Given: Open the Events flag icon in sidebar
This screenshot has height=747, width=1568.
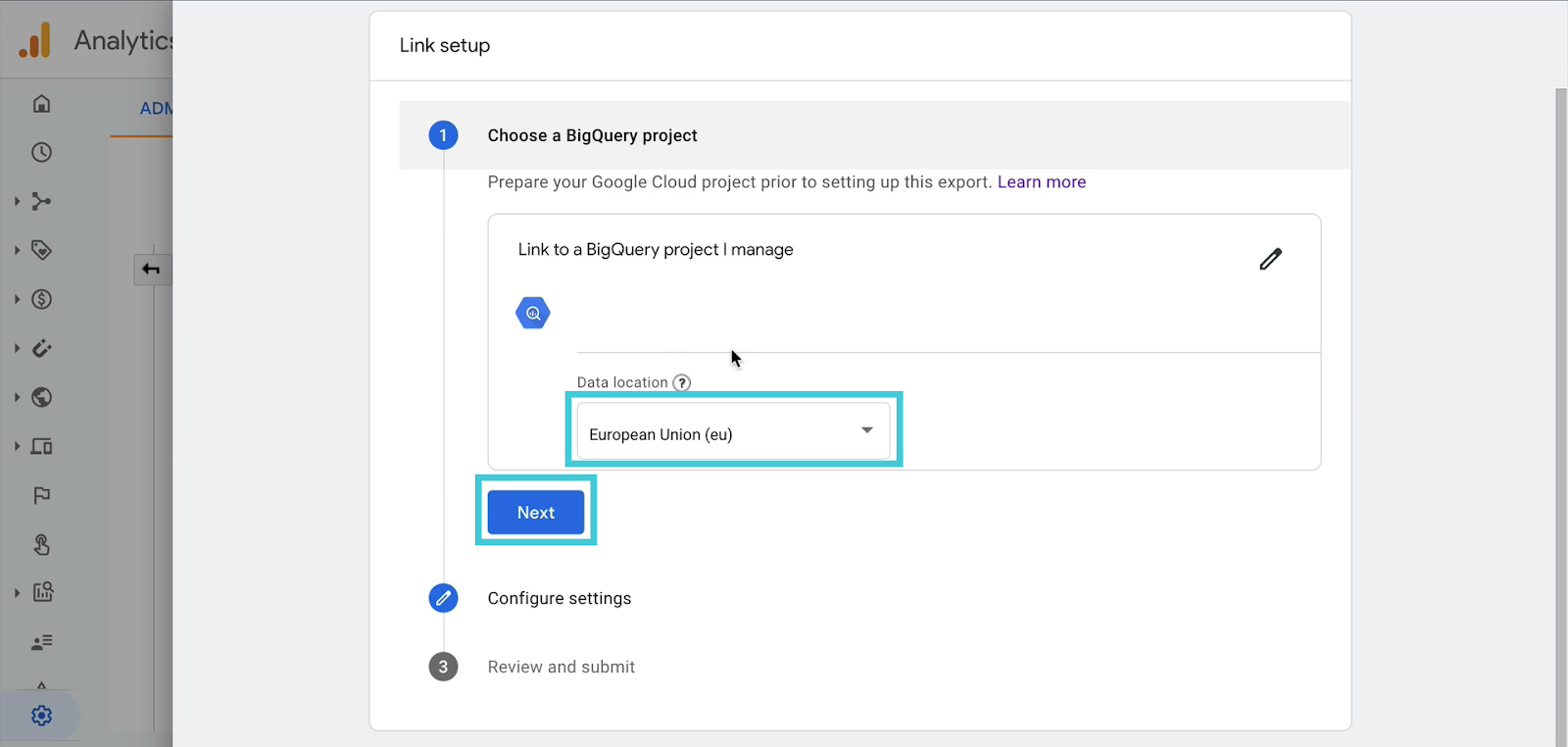Looking at the screenshot, I should point(41,495).
